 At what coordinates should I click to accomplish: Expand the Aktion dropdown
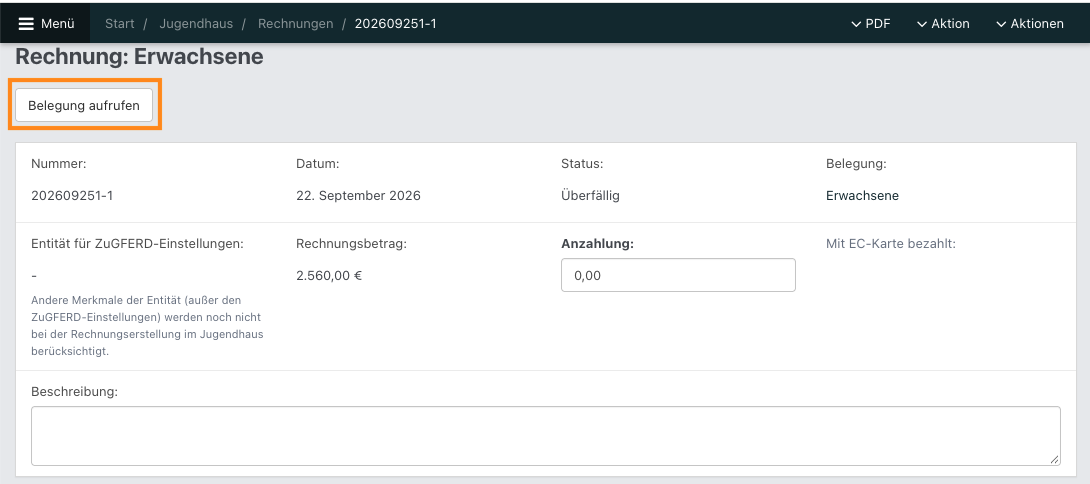[943, 24]
